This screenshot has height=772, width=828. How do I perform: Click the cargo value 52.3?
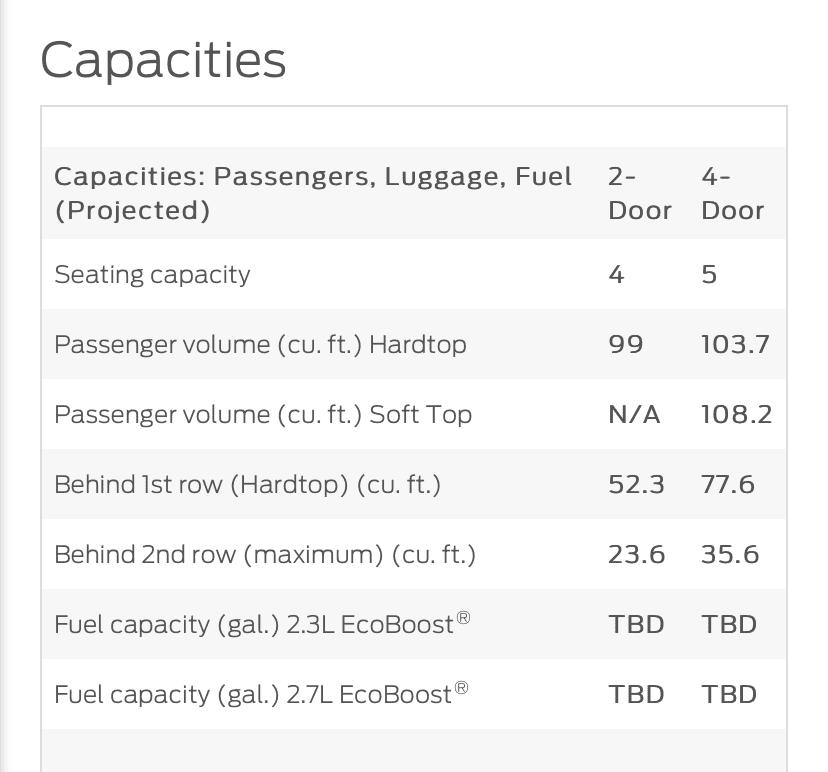(x=636, y=485)
